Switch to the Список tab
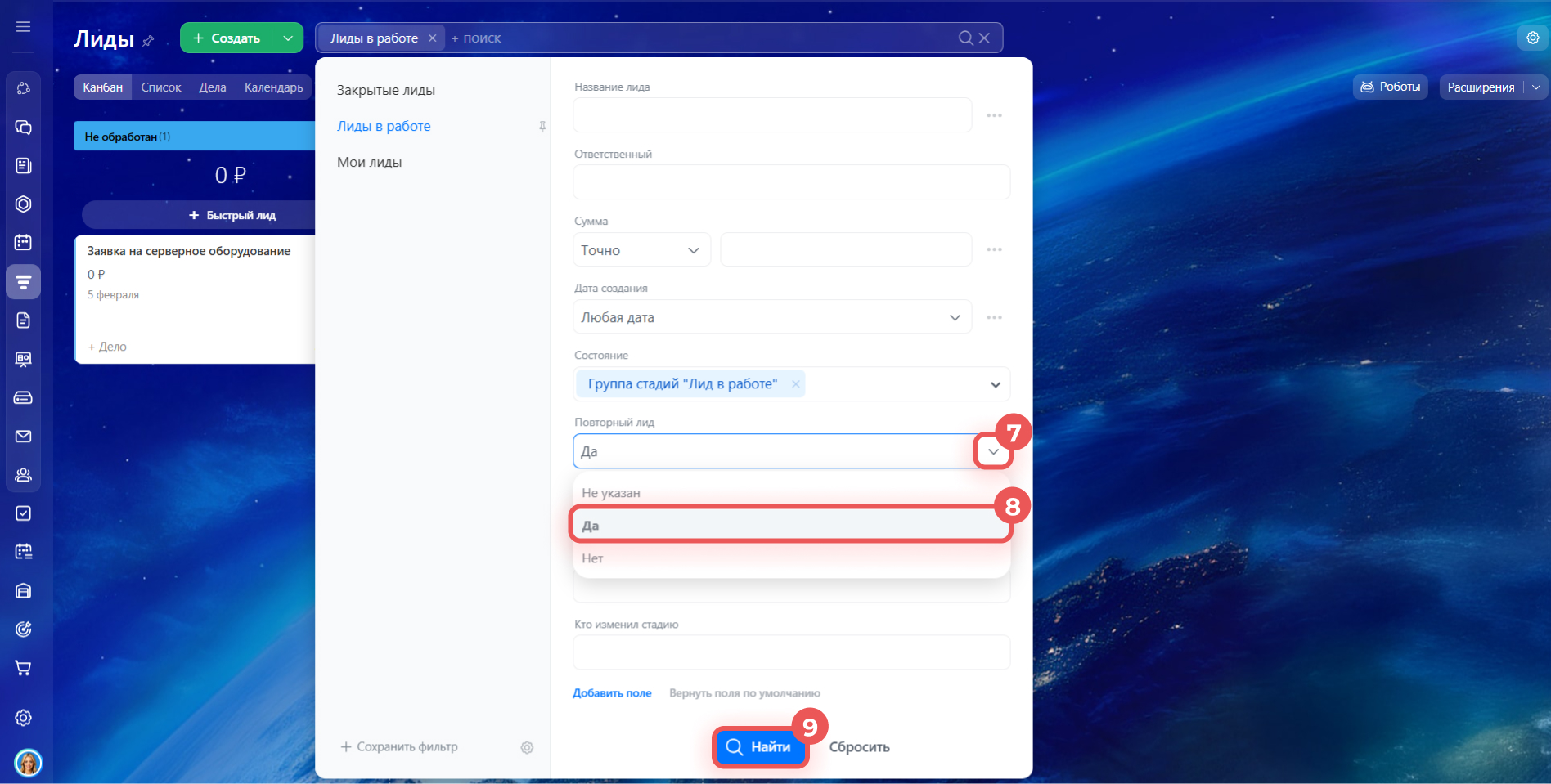The image size is (1551, 784). click(x=160, y=87)
